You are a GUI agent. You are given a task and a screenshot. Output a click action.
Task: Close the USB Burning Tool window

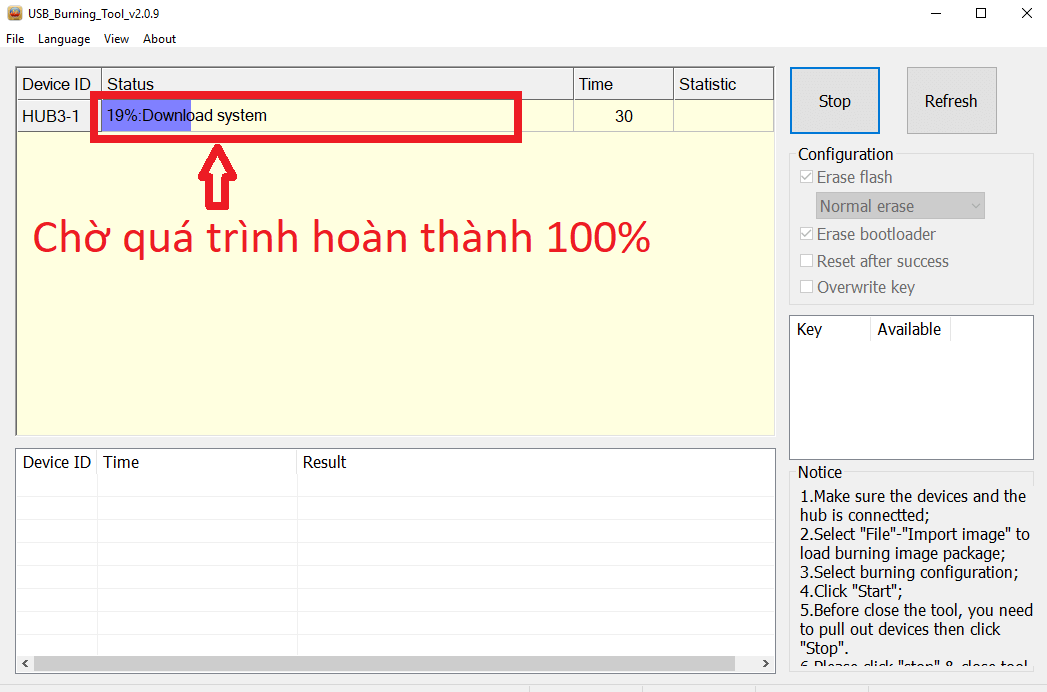coord(1026,13)
